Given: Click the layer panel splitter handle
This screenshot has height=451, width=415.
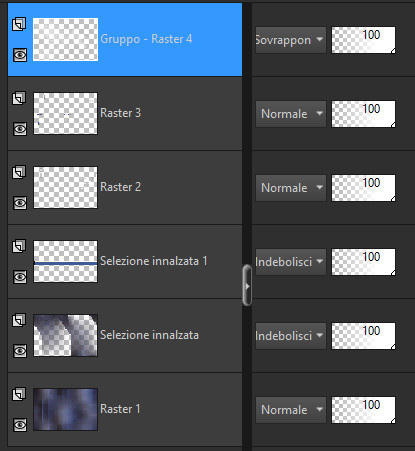Looking at the screenshot, I should point(247,285).
